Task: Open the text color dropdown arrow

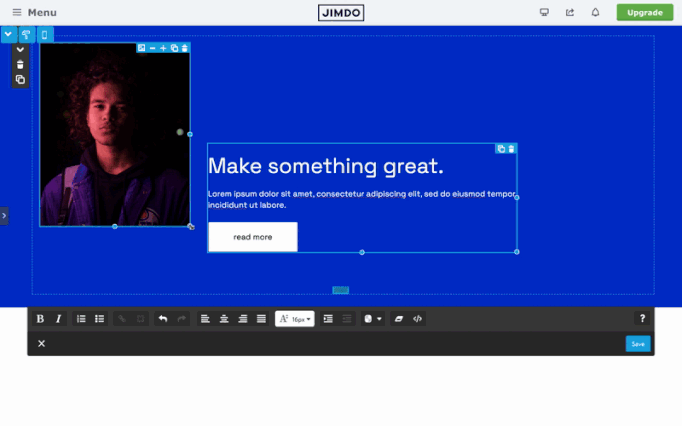Action: pos(379,319)
